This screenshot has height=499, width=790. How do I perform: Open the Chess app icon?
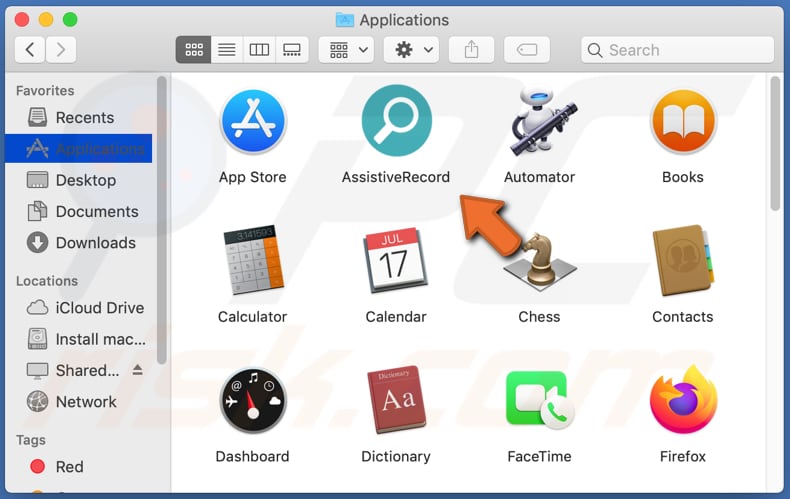[x=540, y=262]
